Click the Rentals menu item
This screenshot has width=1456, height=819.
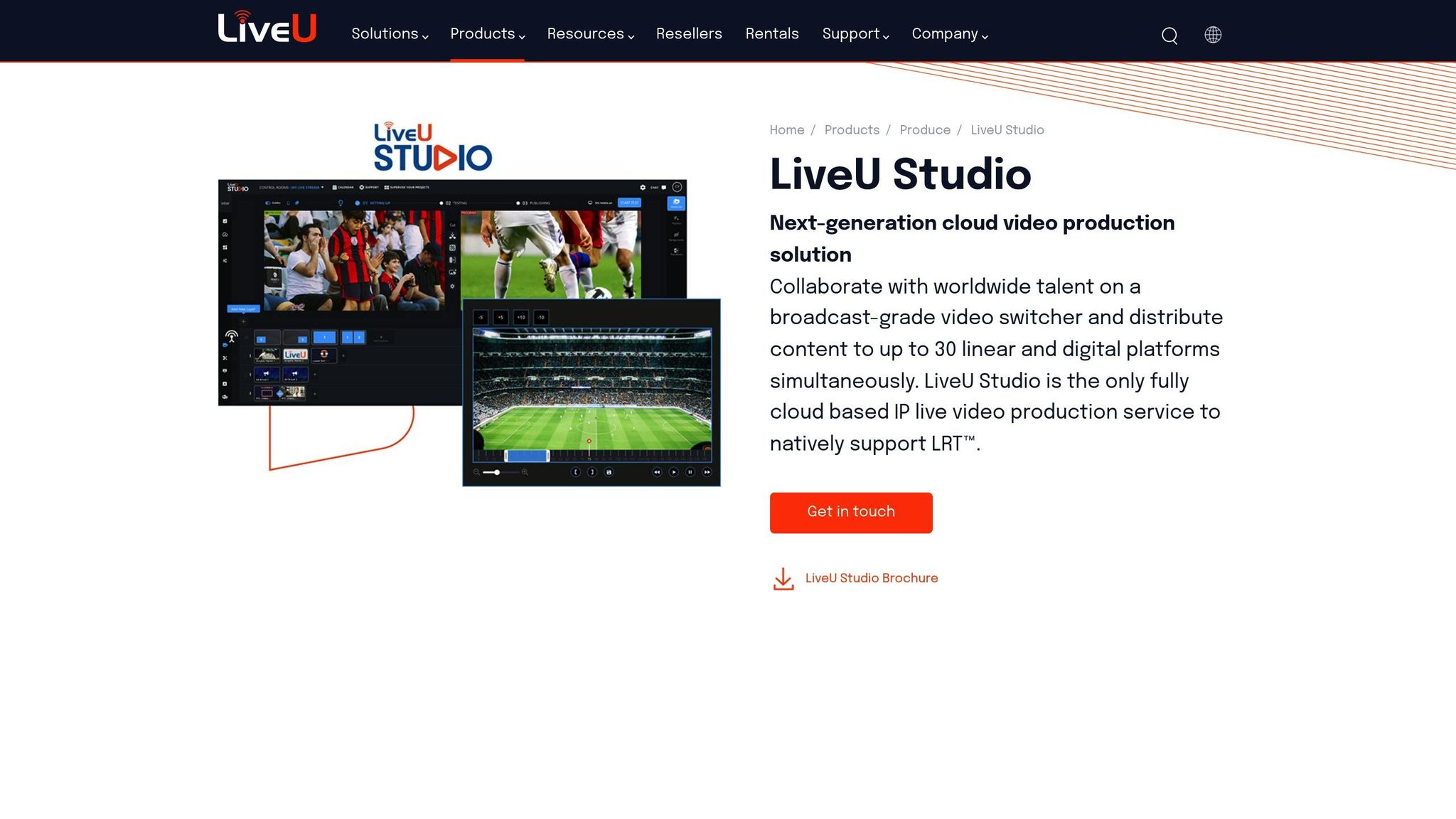pos(772,33)
